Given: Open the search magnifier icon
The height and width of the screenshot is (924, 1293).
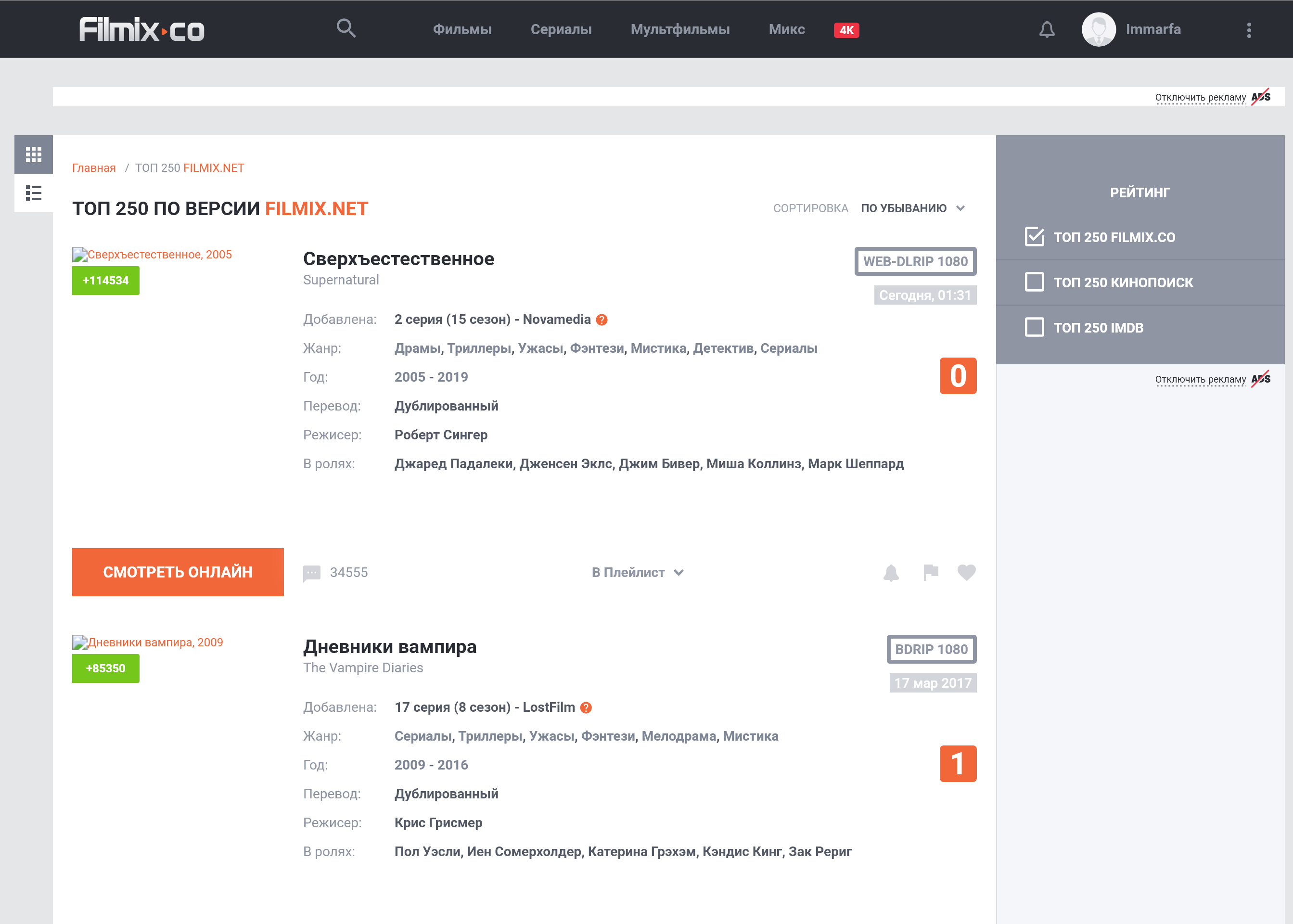Looking at the screenshot, I should 346,28.
